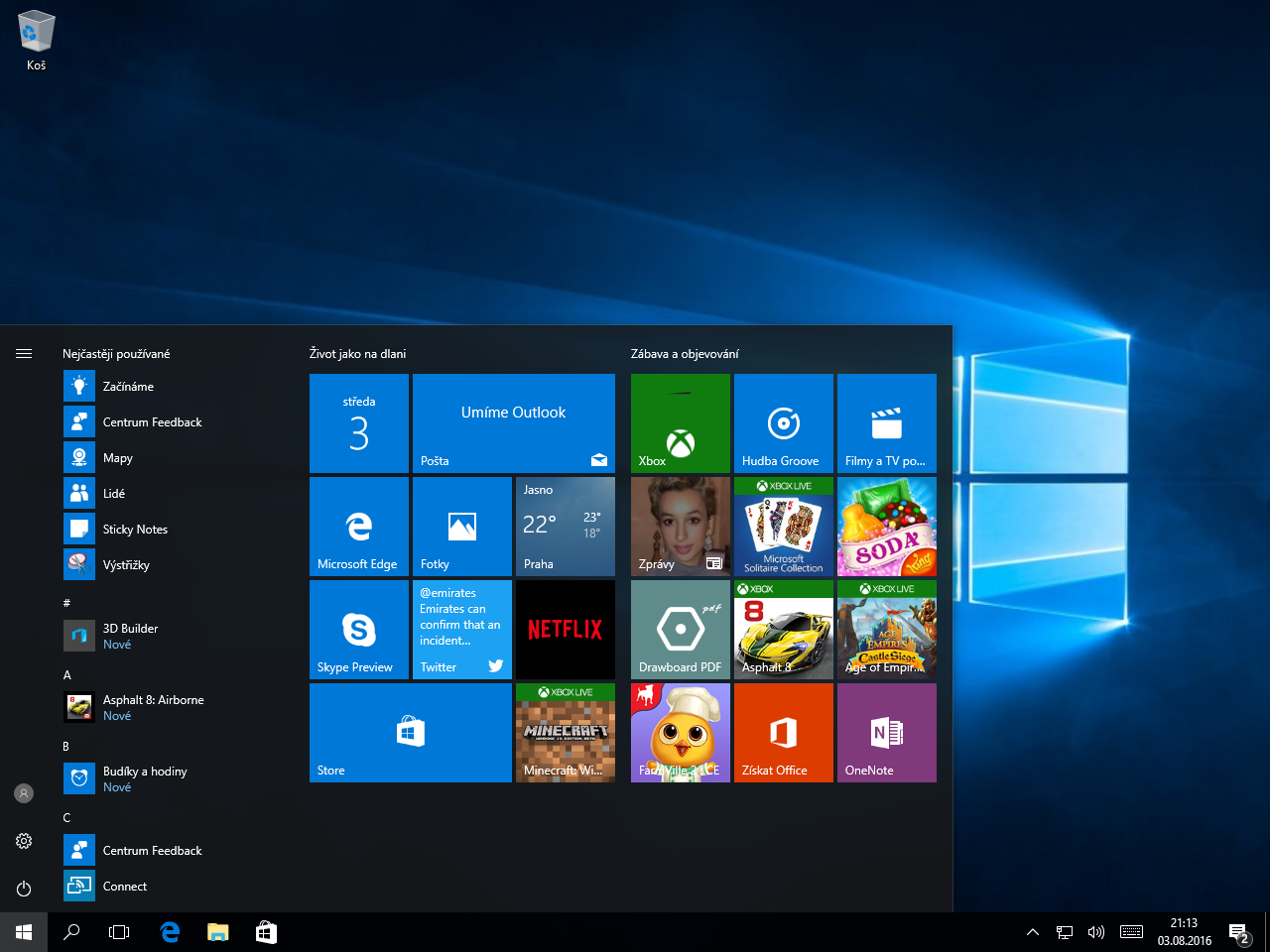Screen dimensions: 1270x952
Task: Open the Fotky photos tile
Action: [x=462, y=527]
